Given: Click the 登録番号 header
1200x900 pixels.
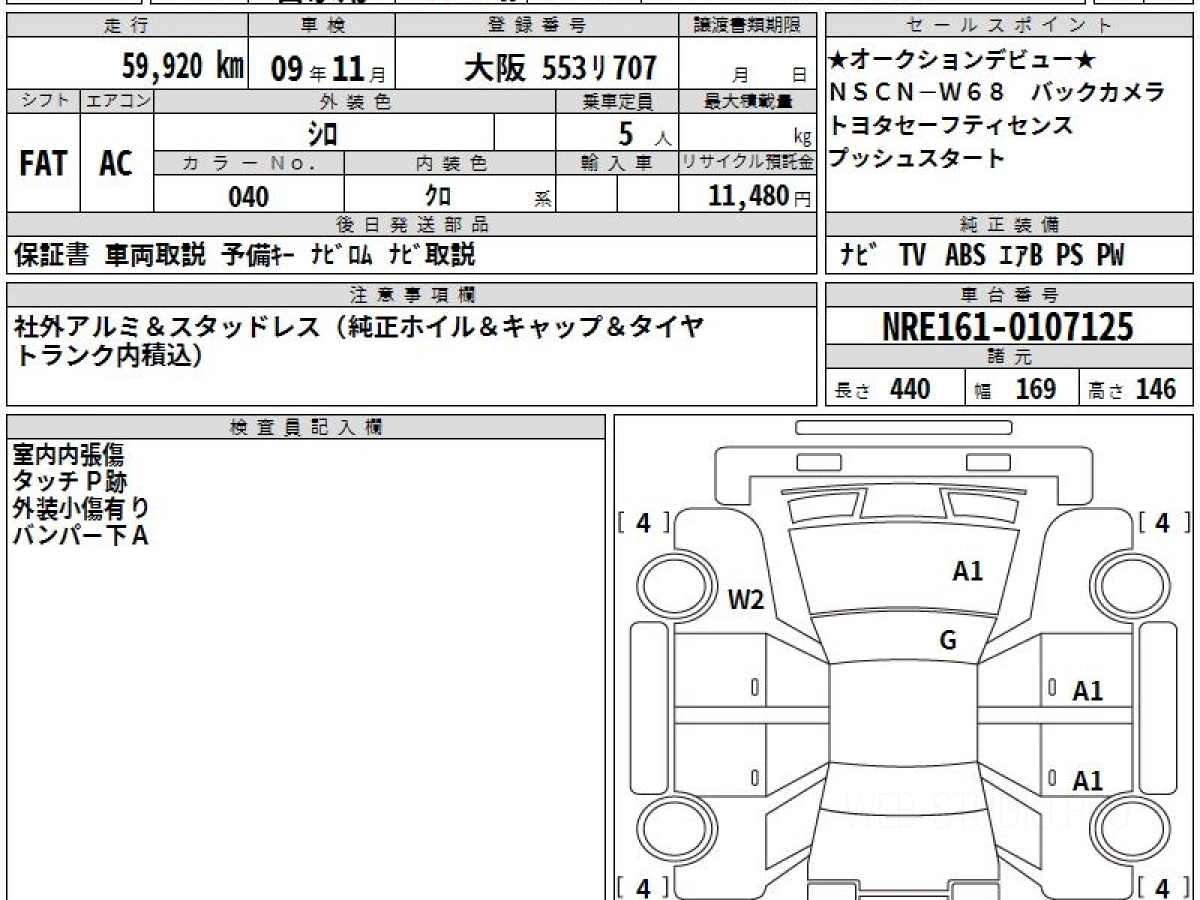Looking at the screenshot, I should 537,26.
